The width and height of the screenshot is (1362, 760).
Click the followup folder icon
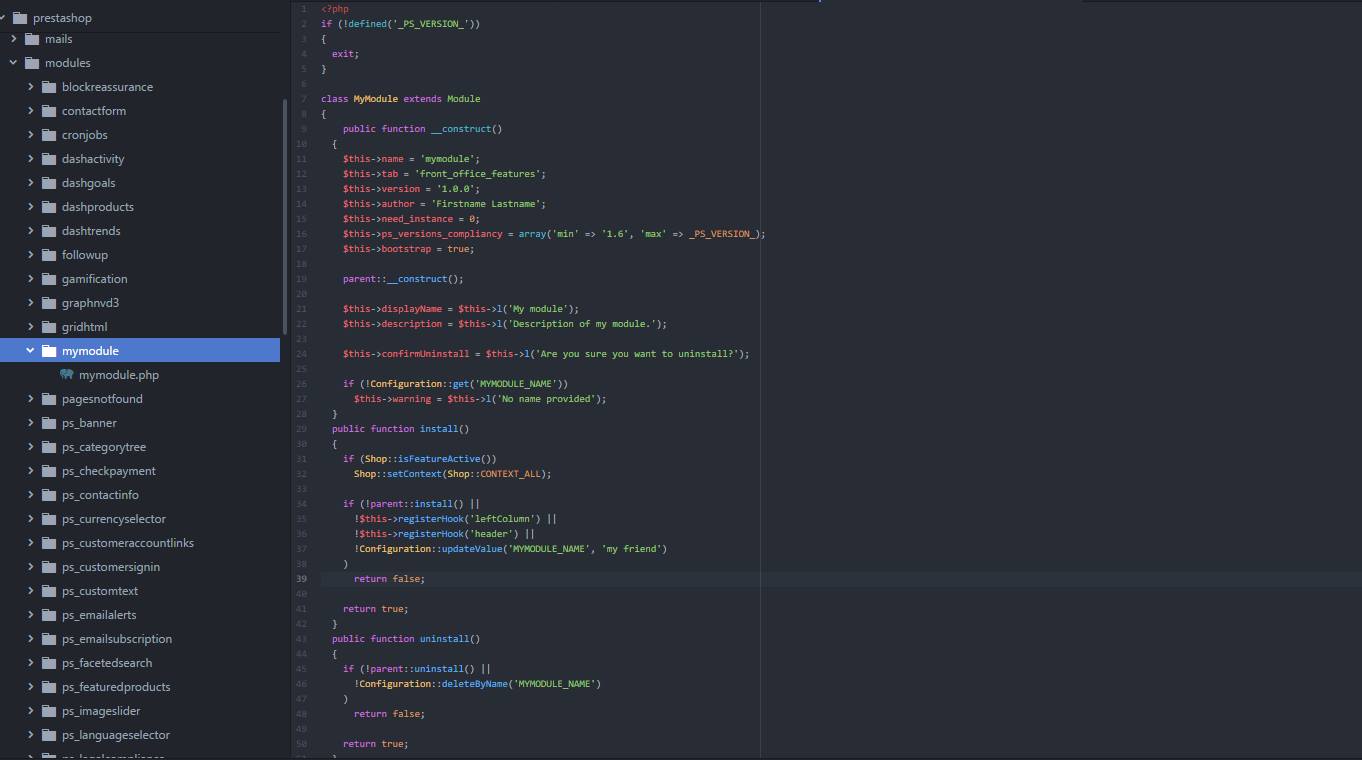[x=49, y=255]
